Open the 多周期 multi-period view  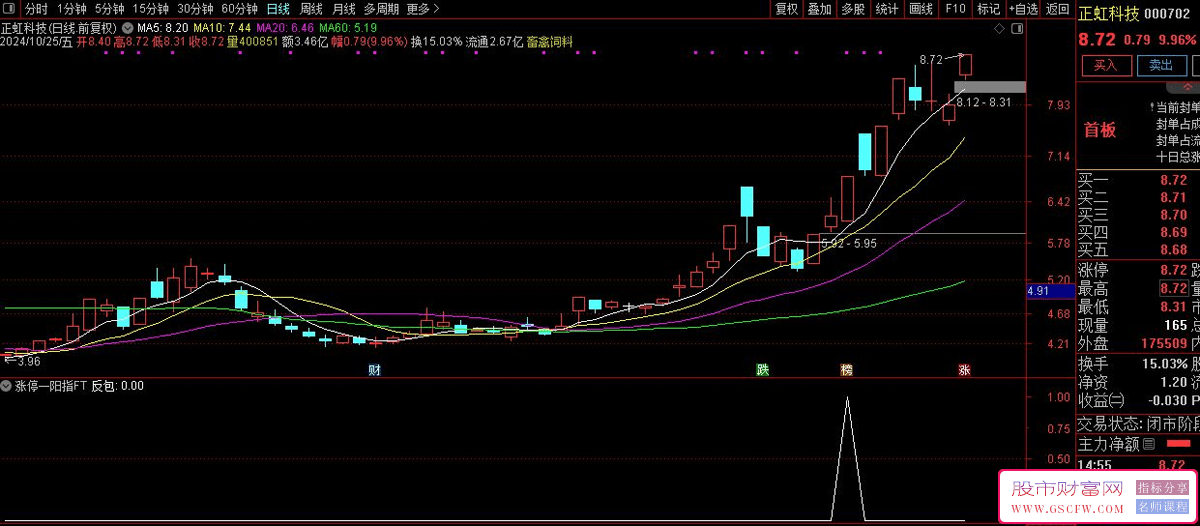[x=382, y=9]
